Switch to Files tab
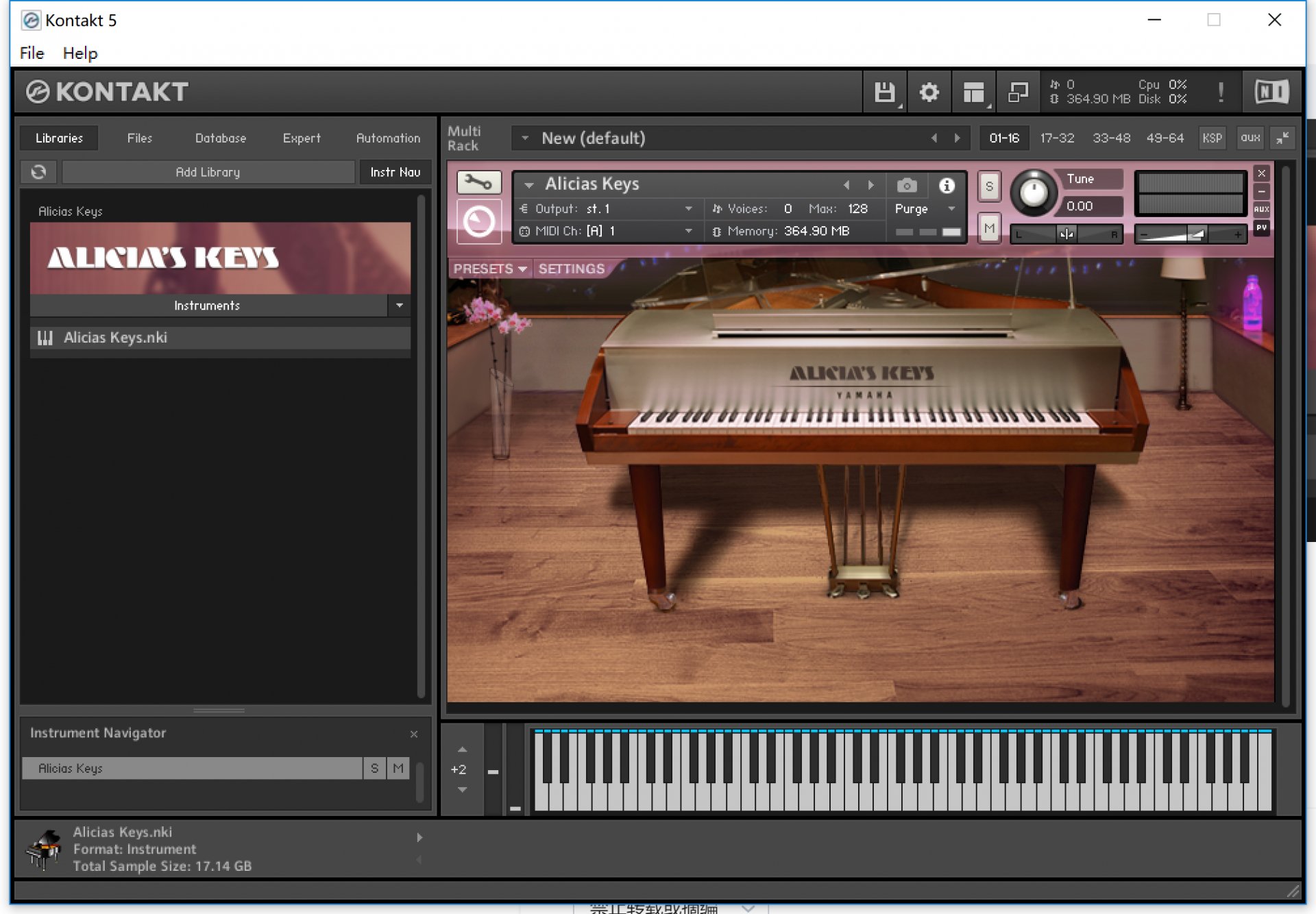1316x914 pixels. pyautogui.click(x=140, y=138)
